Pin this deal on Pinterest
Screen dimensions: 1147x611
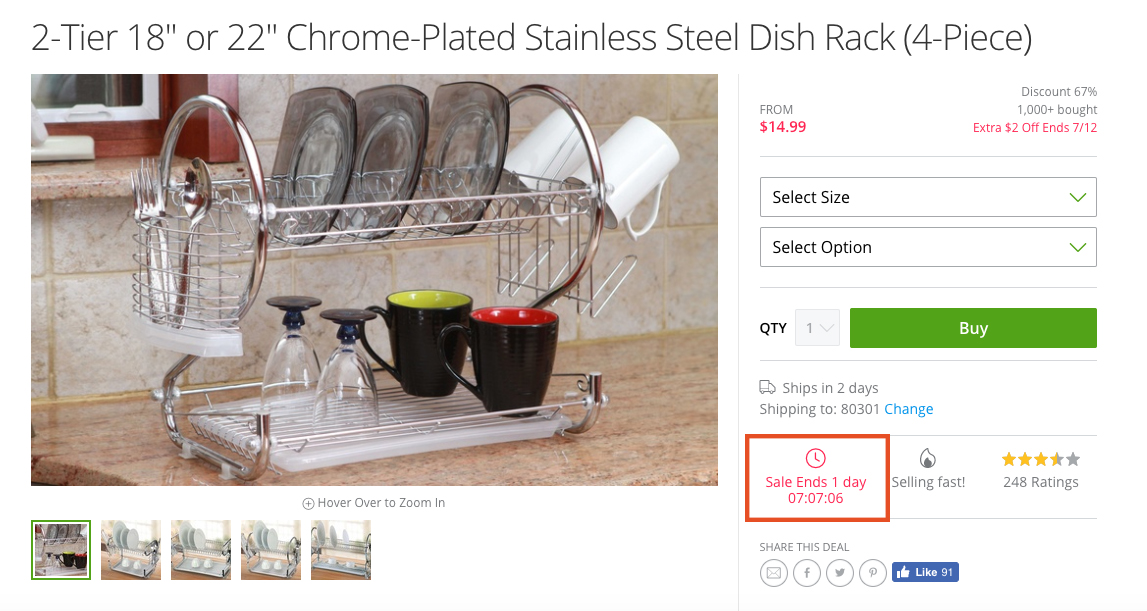tap(872, 573)
